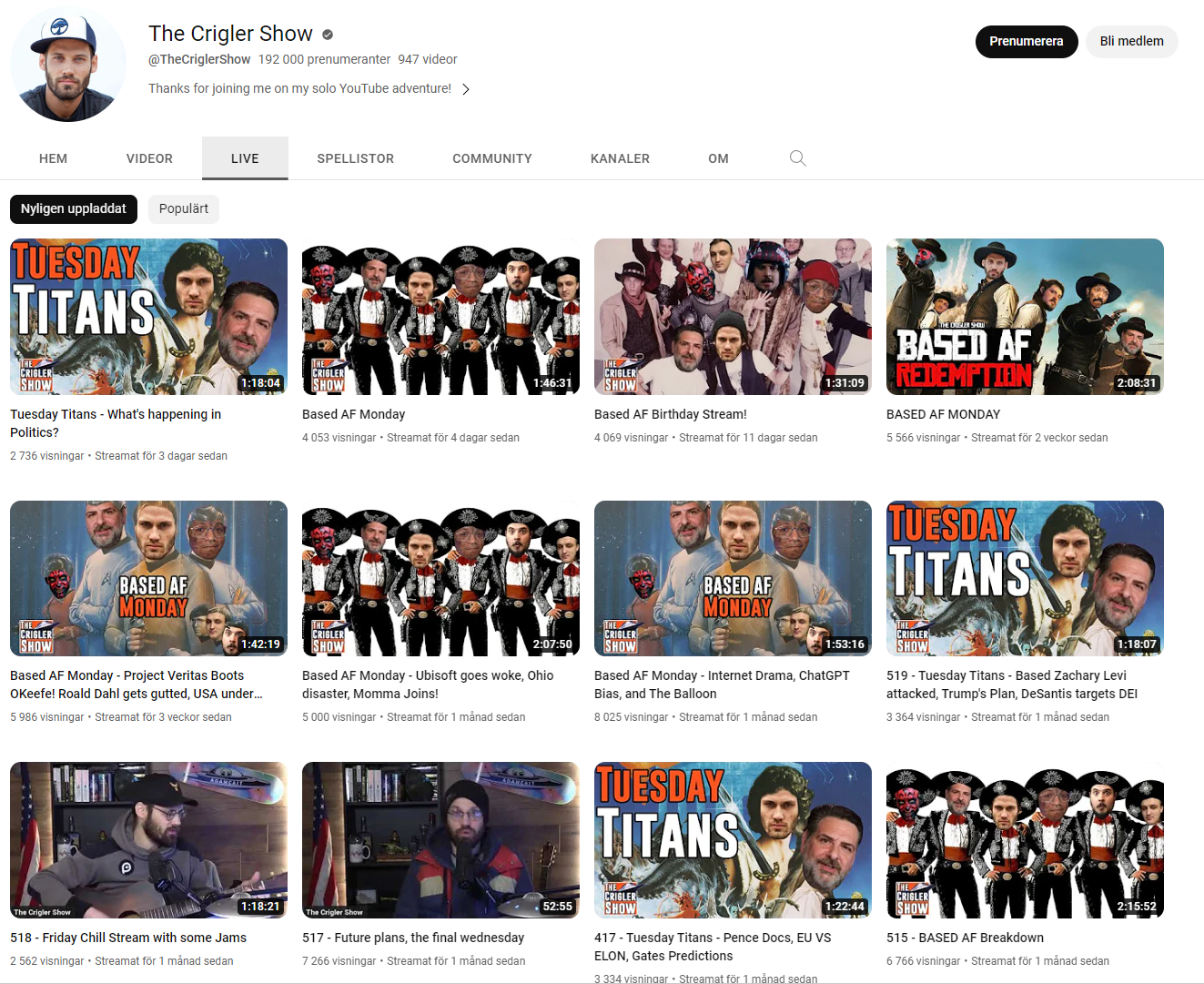Open the 518 Friday Chill Stream title link
This screenshot has height=984, width=1204.
click(128, 938)
